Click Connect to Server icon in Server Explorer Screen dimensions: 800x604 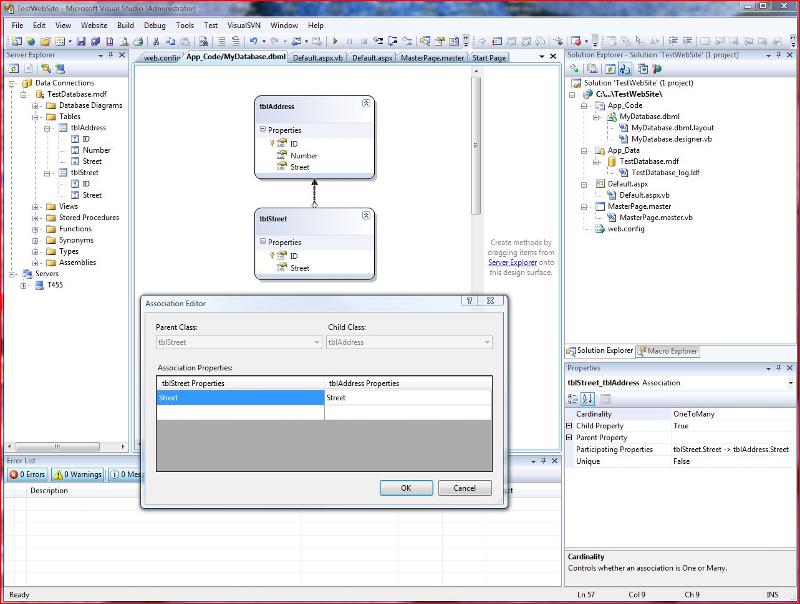point(60,68)
